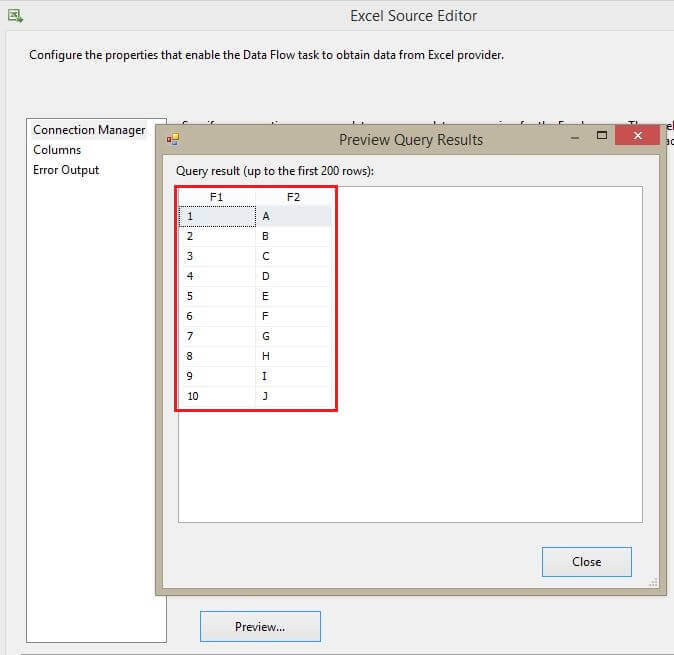Select cell with value 3 in F1
The height and width of the screenshot is (655, 674).
(x=217, y=257)
